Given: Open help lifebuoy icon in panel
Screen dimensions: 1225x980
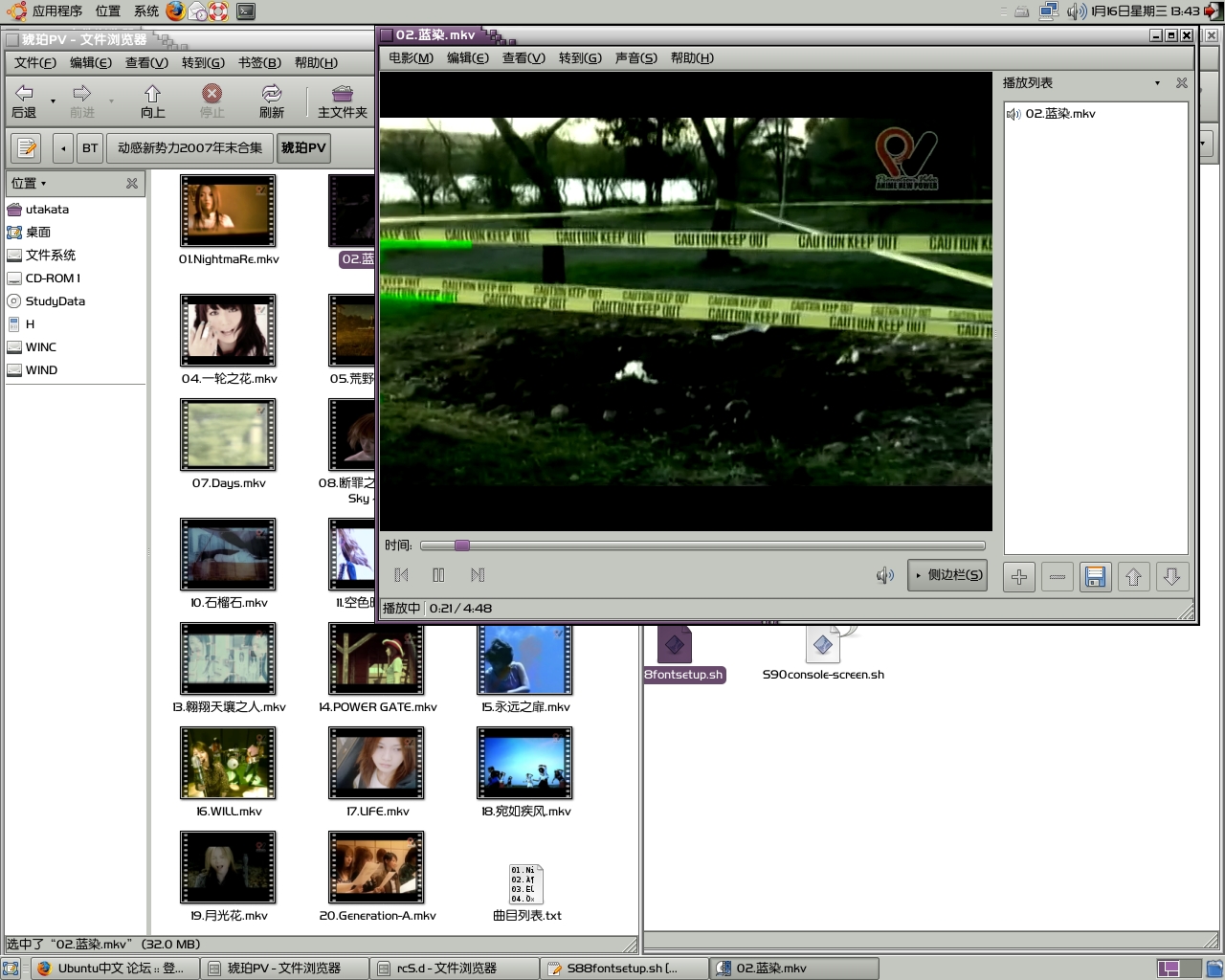Looking at the screenshot, I should point(218,11).
